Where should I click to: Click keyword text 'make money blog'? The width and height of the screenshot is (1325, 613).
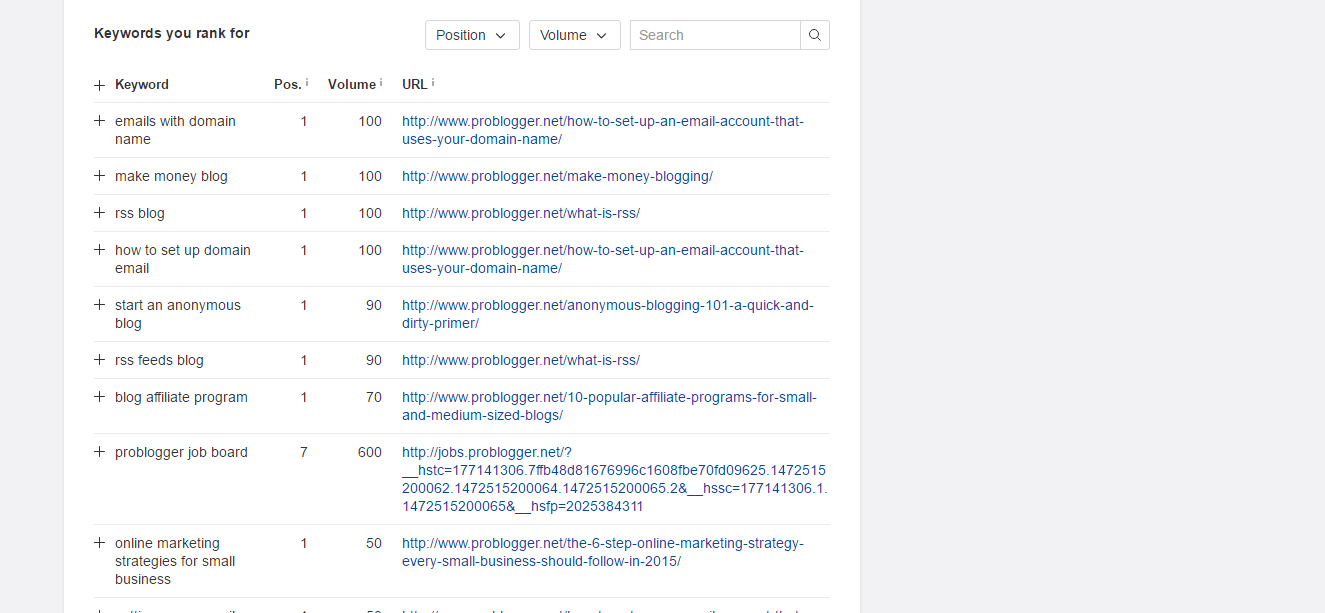tap(171, 176)
